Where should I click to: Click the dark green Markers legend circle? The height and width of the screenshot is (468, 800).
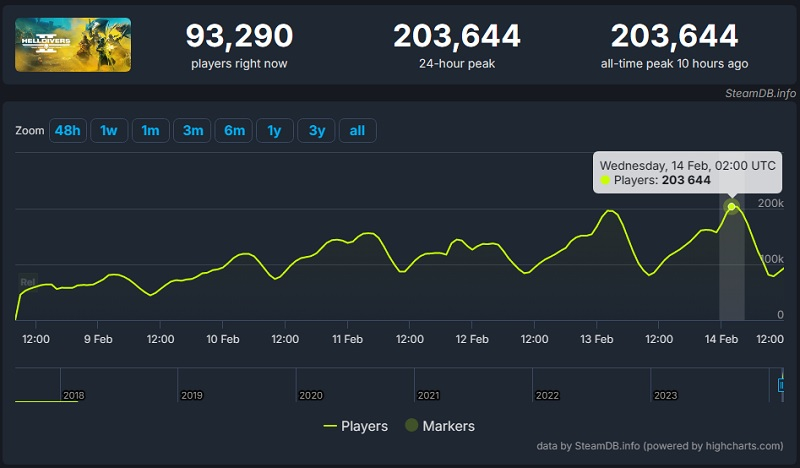[x=410, y=426]
